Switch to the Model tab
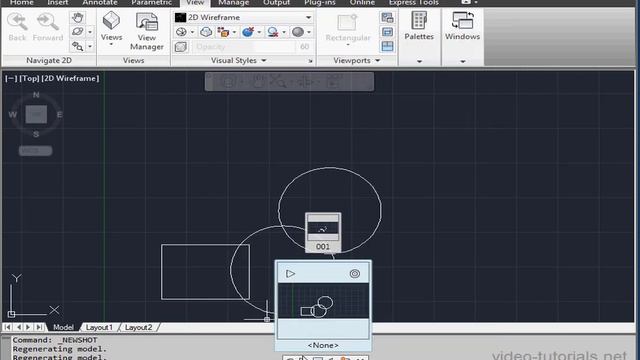The width and height of the screenshot is (640, 360). click(x=63, y=327)
